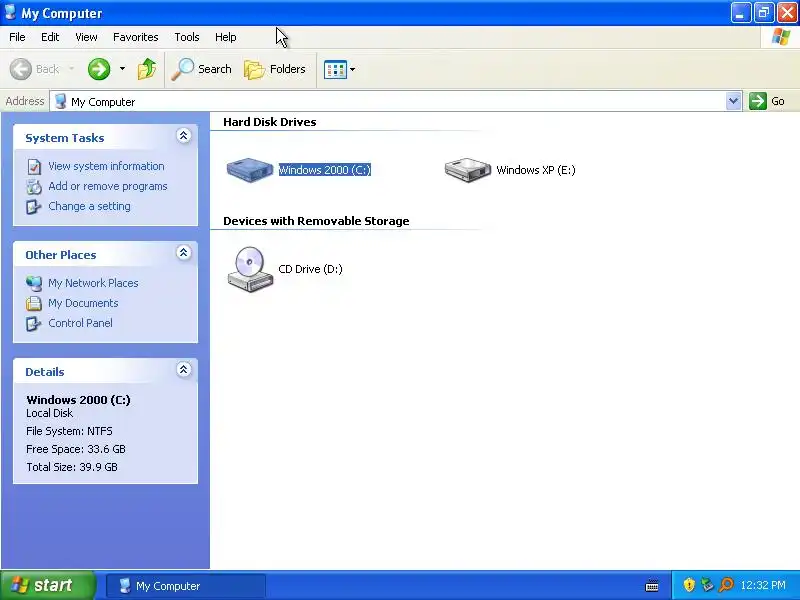Click the Windows XP (E:) label

[536, 170]
